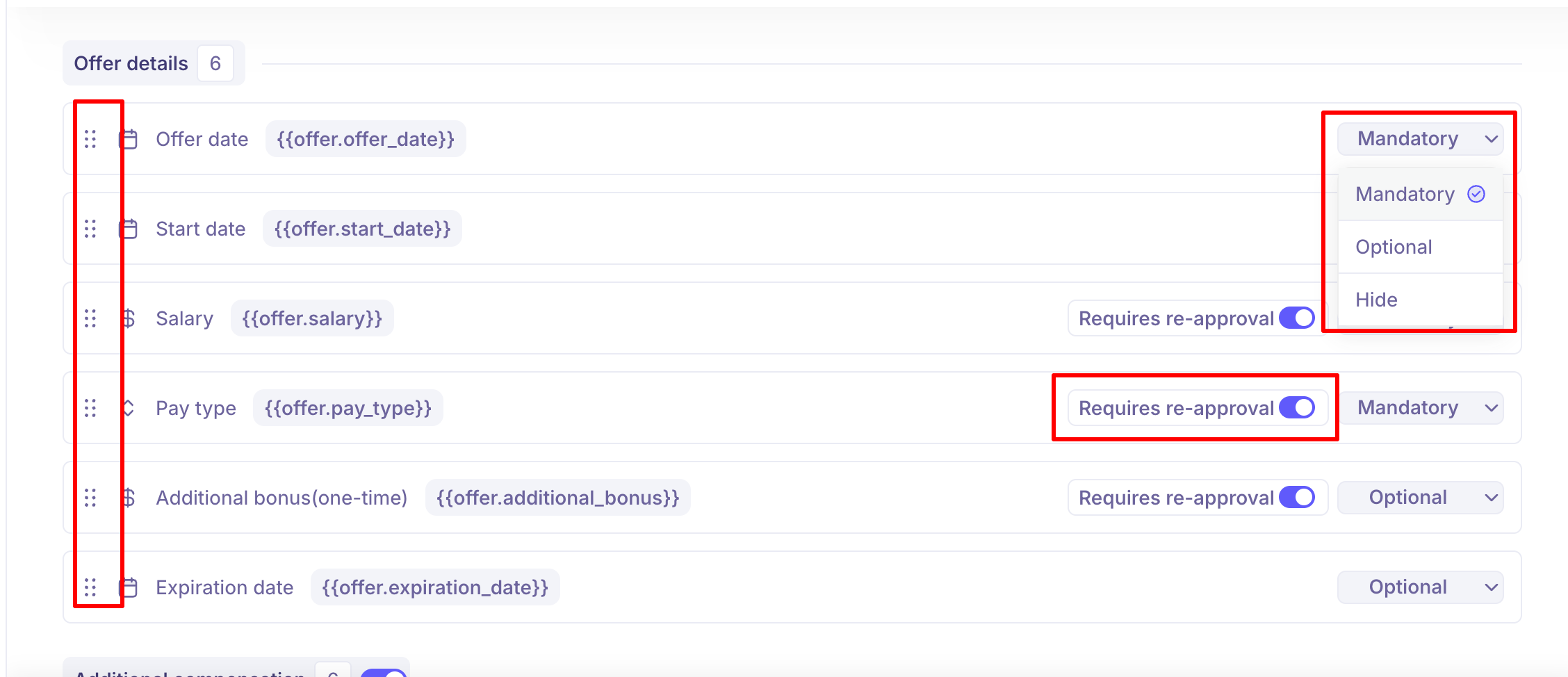The width and height of the screenshot is (1568, 677).
Task: Select Hide from the dropdown menu
Action: (x=1376, y=300)
